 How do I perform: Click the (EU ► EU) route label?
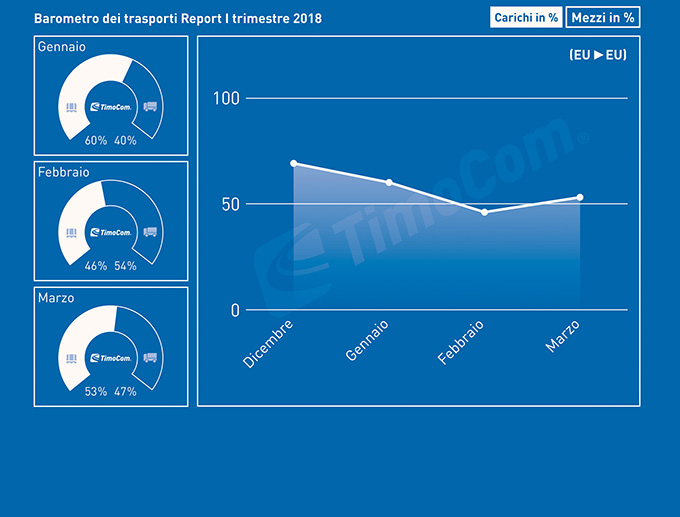(x=597, y=55)
